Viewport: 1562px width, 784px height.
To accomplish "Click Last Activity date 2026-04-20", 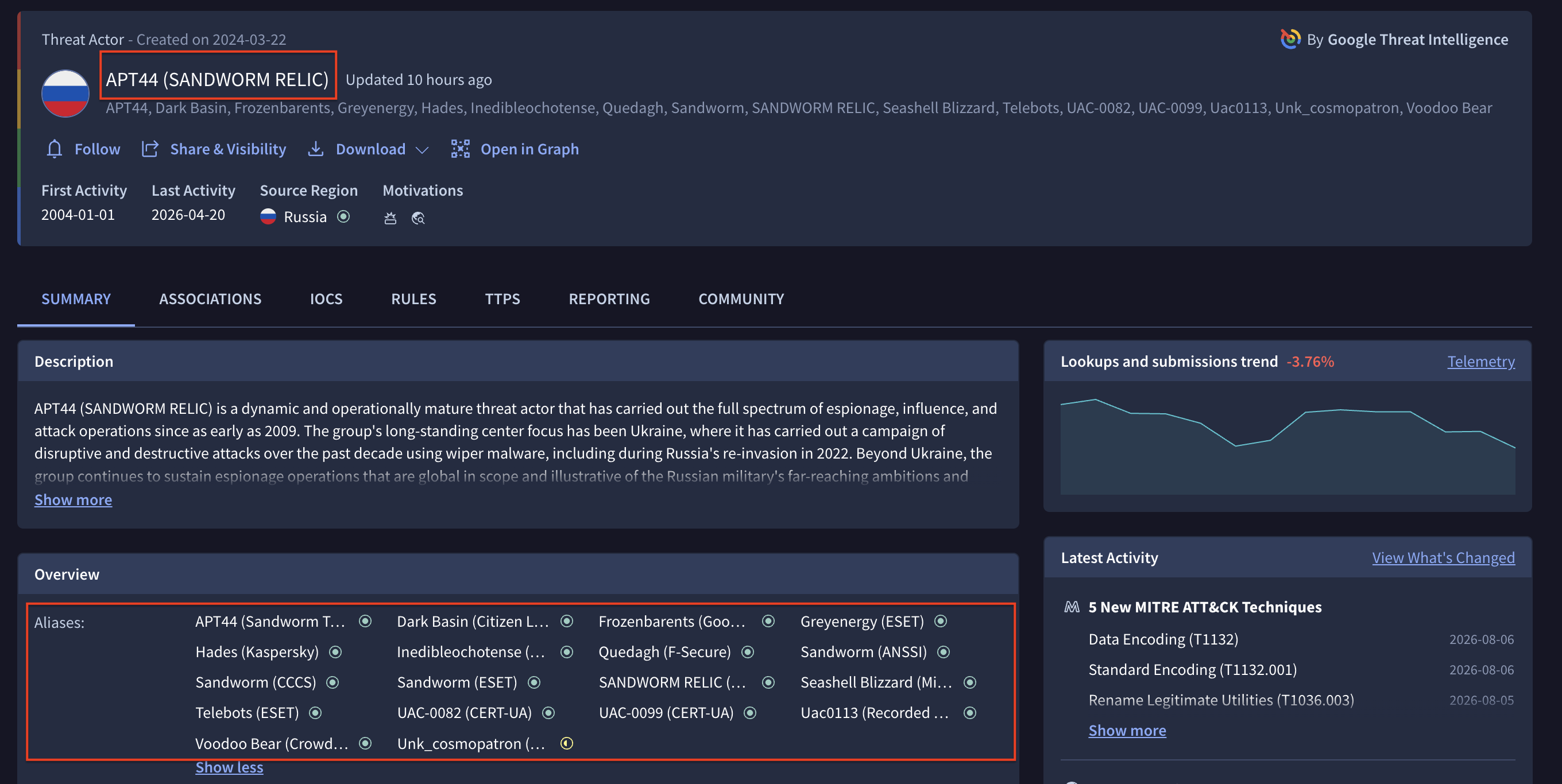I will click(x=188, y=215).
